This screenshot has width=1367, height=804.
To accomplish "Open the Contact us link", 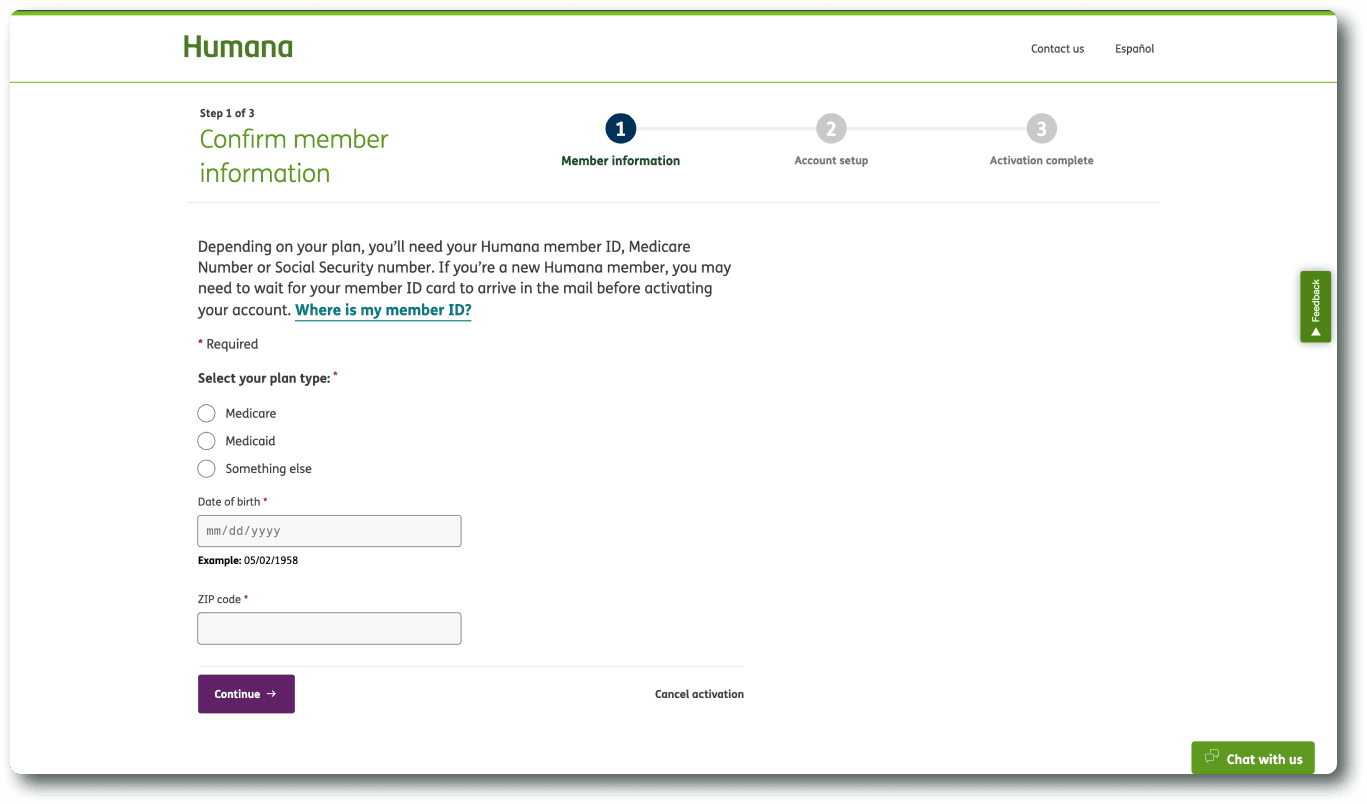I will coord(1057,49).
